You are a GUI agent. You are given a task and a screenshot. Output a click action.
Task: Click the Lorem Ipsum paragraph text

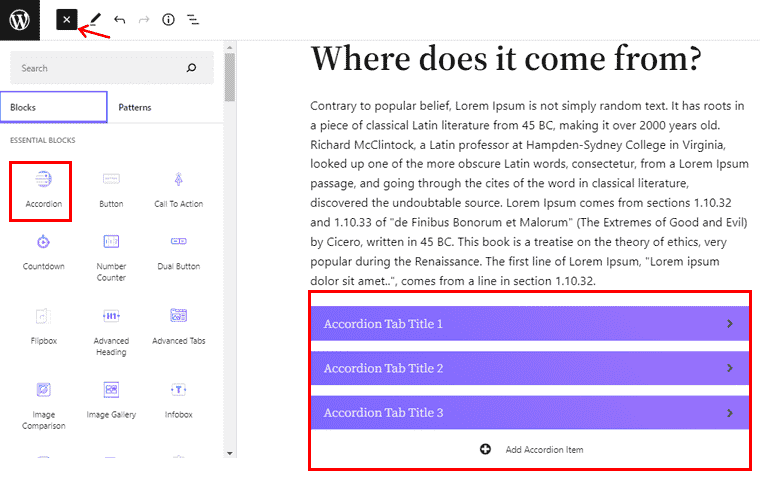[529, 193]
